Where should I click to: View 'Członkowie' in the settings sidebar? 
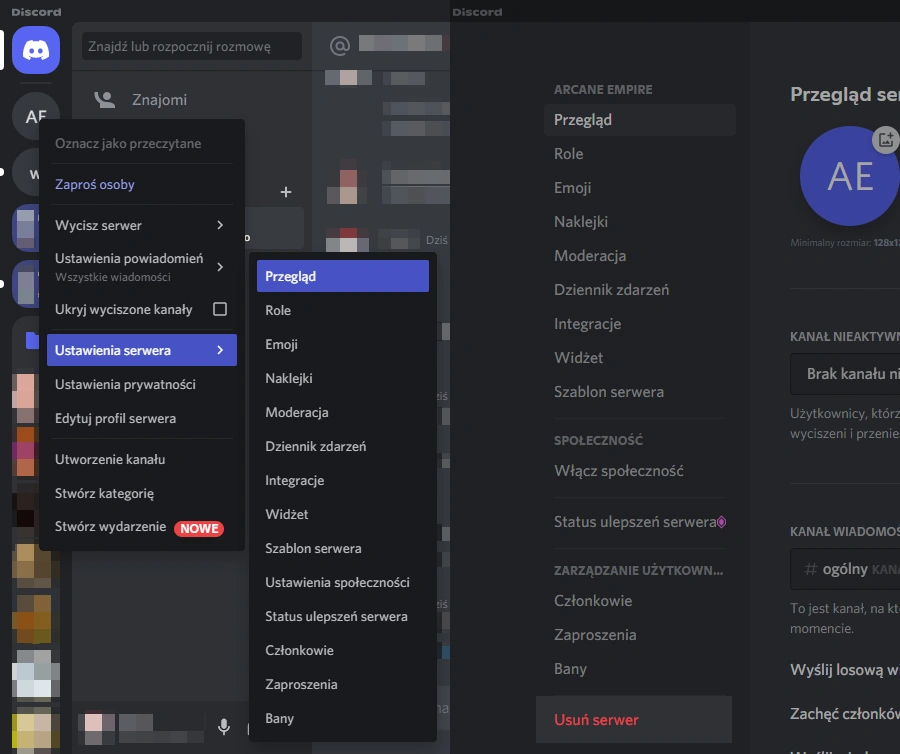coord(639,601)
